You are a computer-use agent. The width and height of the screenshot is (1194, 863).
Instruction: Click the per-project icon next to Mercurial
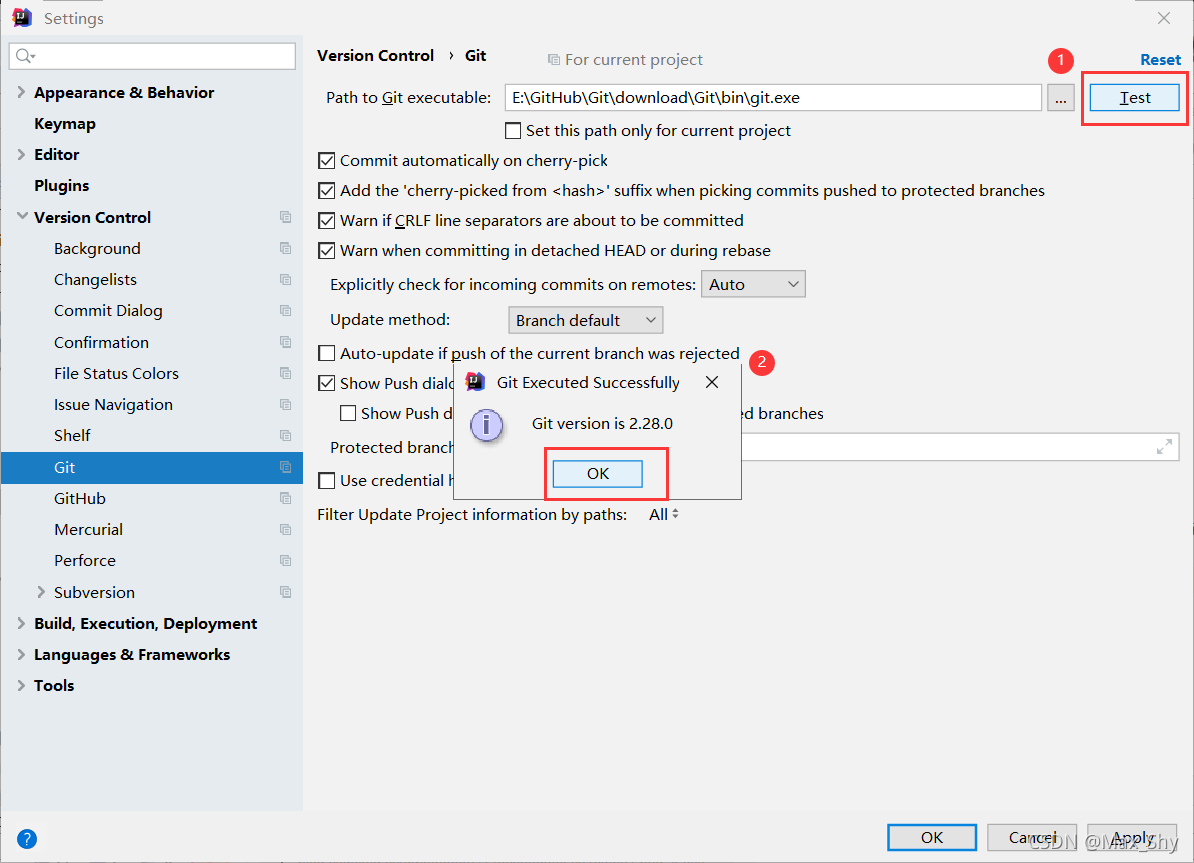pyautogui.click(x=286, y=529)
